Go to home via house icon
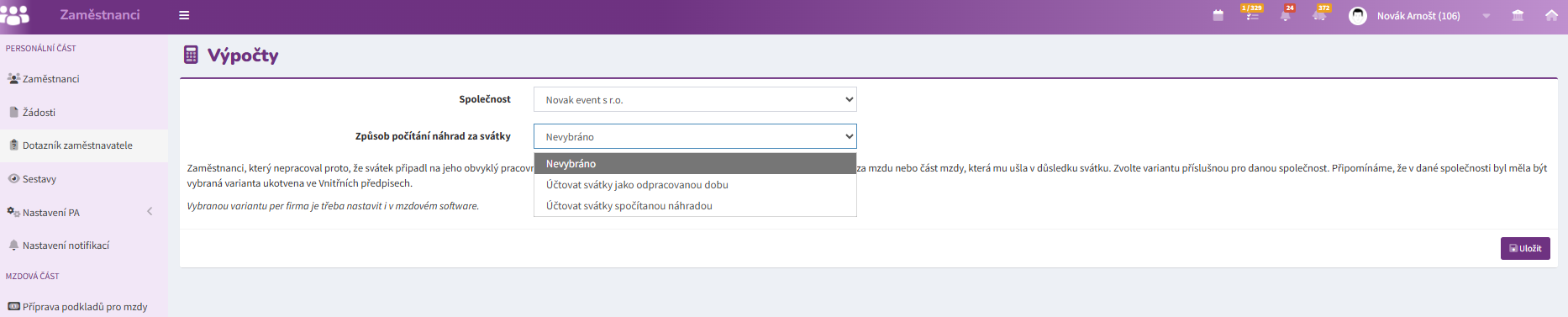Screen dimensions: 1568x317 click(1551, 15)
